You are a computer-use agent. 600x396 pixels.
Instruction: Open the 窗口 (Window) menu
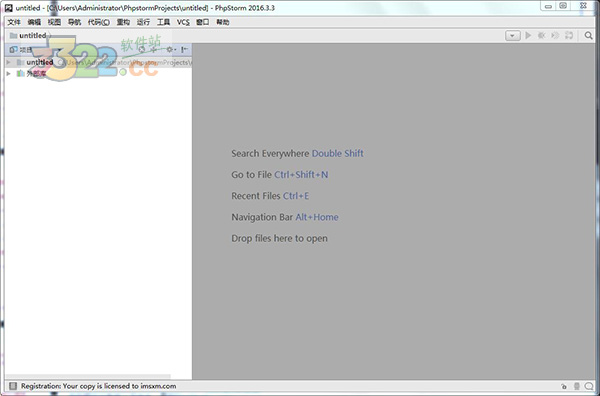tap(202, 22)
